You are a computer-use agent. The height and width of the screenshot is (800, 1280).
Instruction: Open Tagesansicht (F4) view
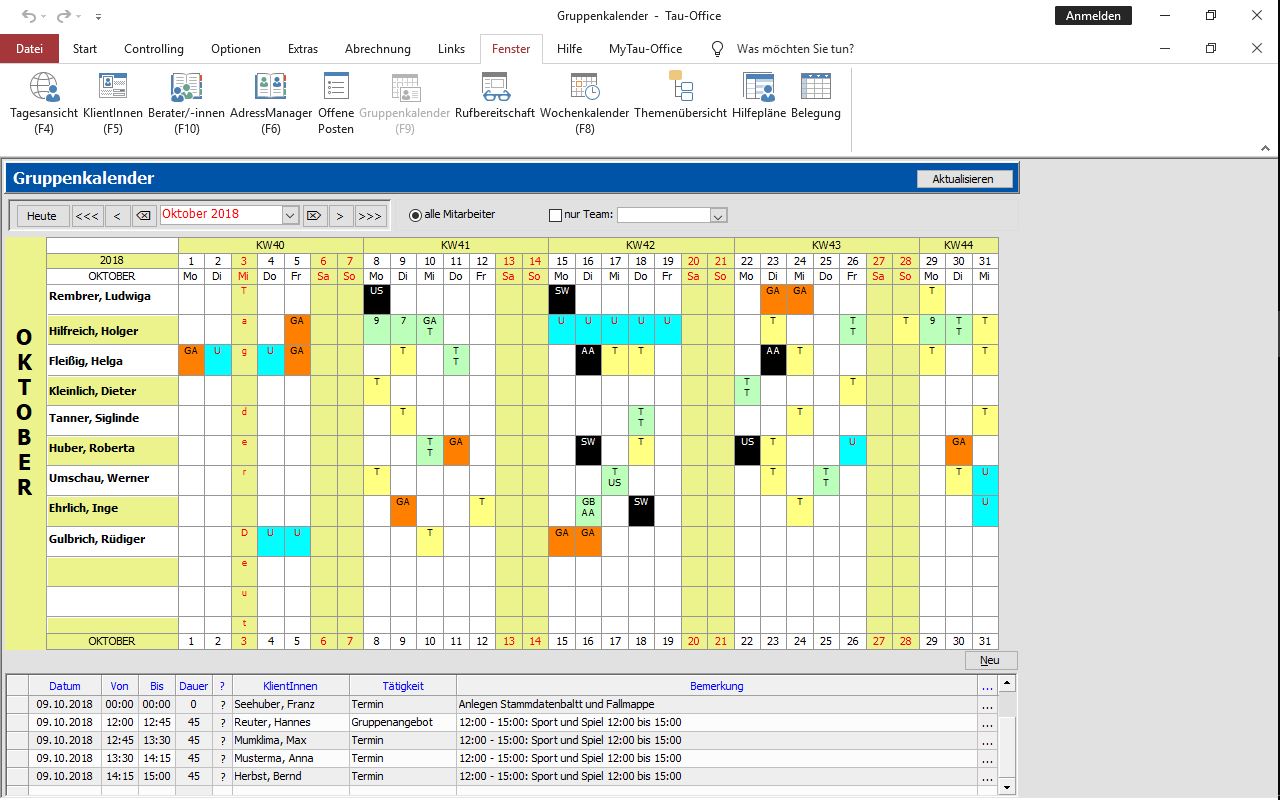(x=43, y=103)
